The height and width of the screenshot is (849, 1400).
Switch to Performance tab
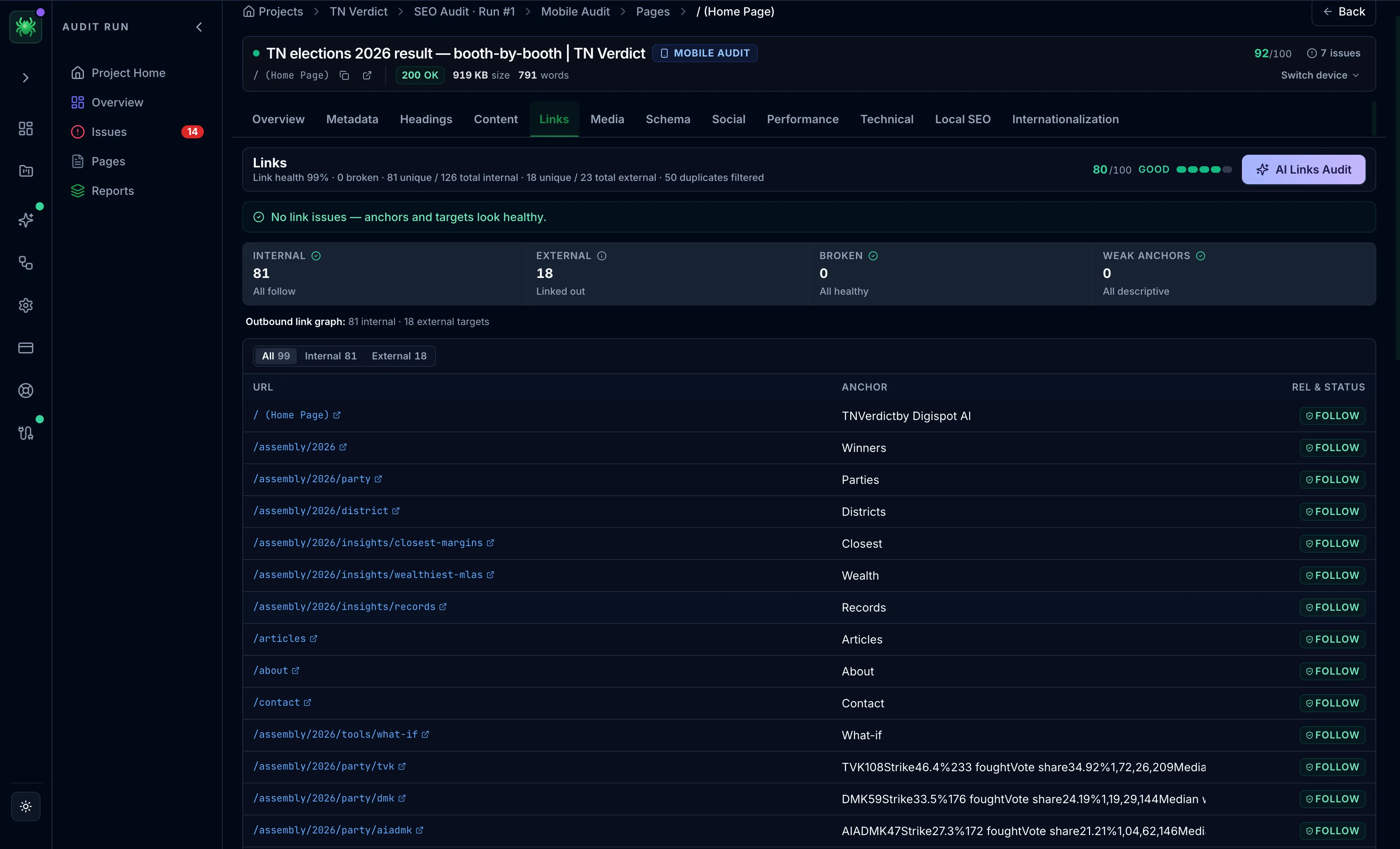(x=803, y=120)
